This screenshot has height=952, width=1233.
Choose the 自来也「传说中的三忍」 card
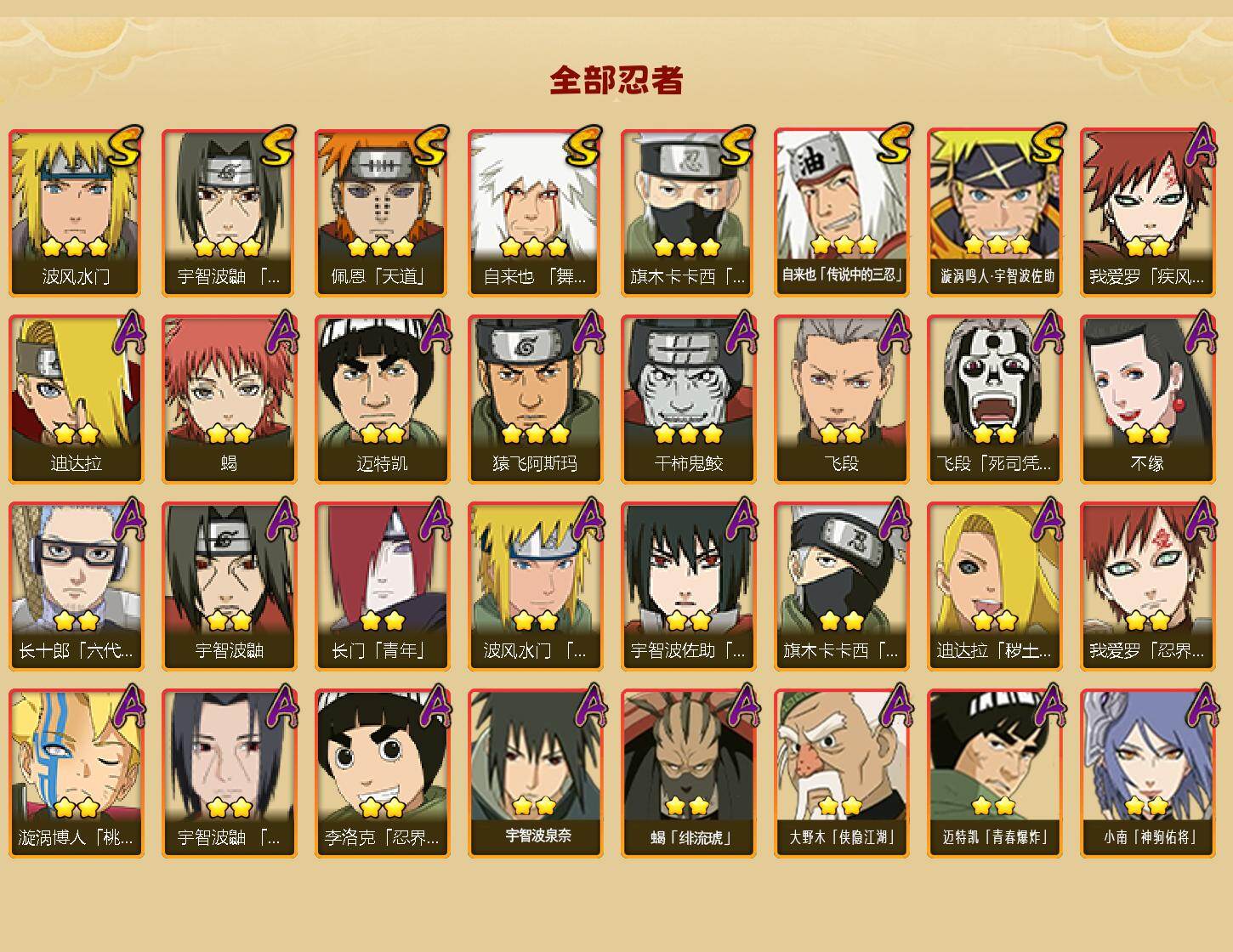(841, 212)
